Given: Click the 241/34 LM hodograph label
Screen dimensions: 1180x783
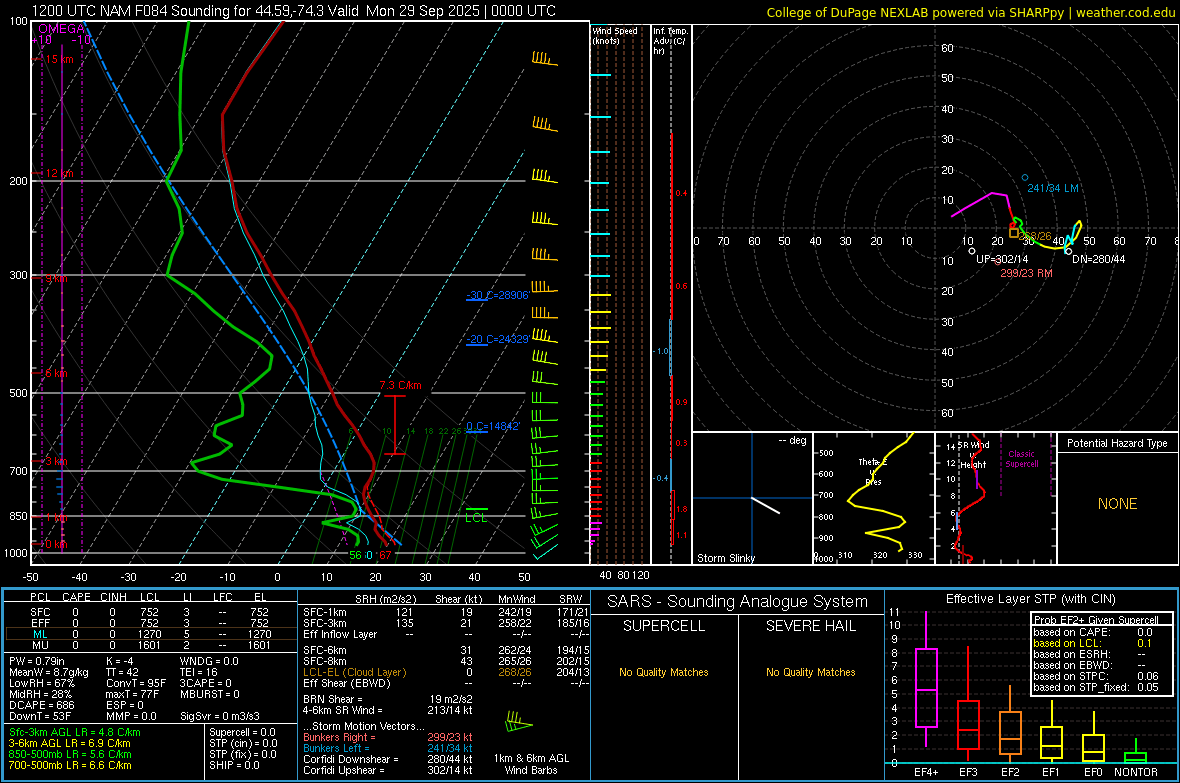Looking at the screenshot, I should tap(1053, 188).
